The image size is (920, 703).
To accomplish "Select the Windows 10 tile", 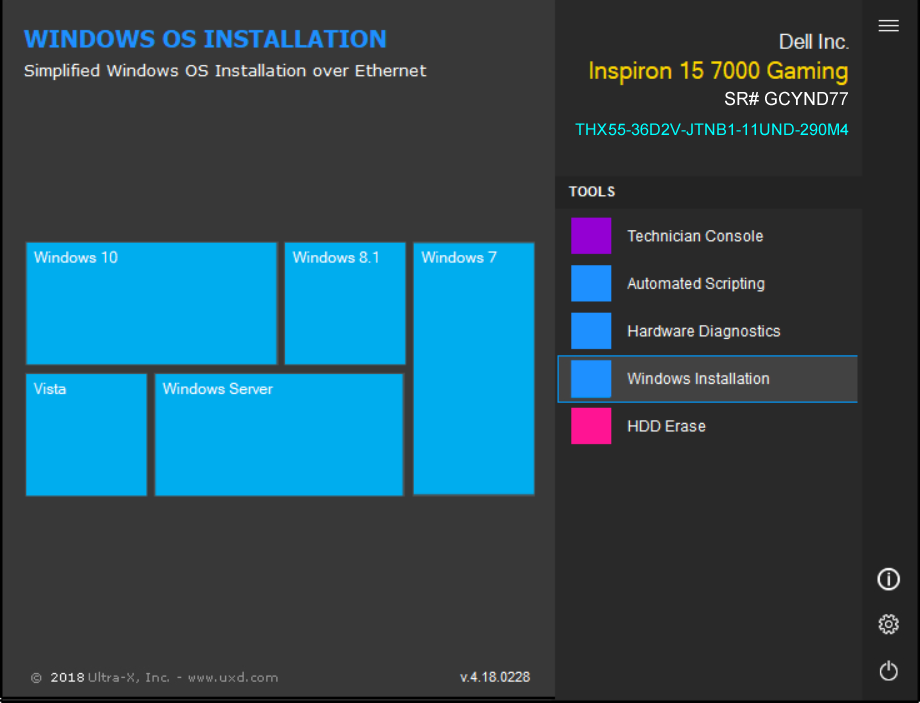I will pyautogui.click(x=151, y=303).
